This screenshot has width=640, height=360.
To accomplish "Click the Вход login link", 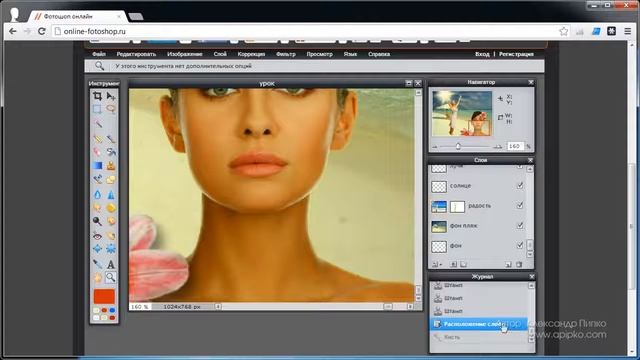I will pos(482,54).
